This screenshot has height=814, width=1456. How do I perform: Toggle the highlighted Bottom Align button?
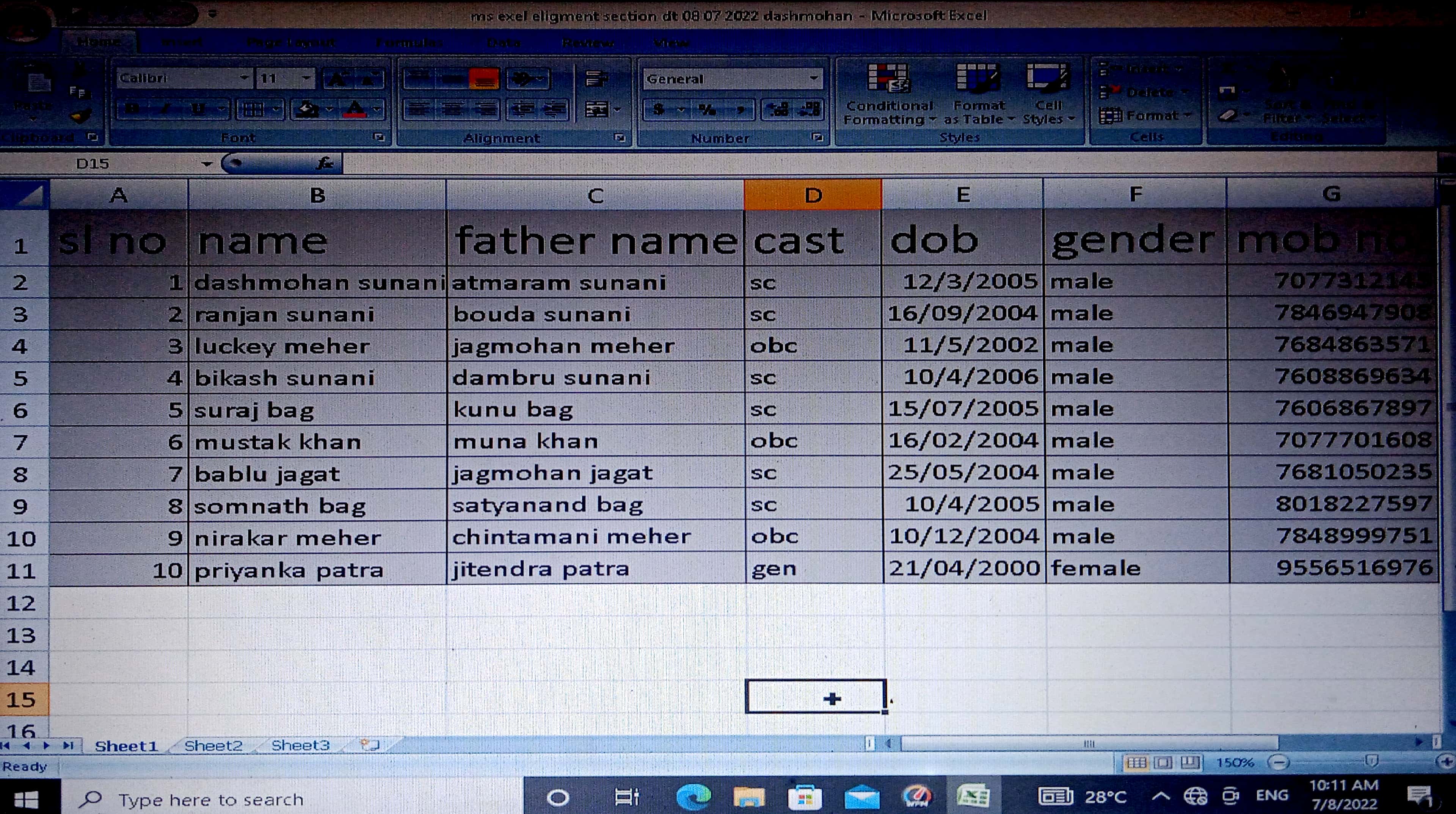point(484,78)
